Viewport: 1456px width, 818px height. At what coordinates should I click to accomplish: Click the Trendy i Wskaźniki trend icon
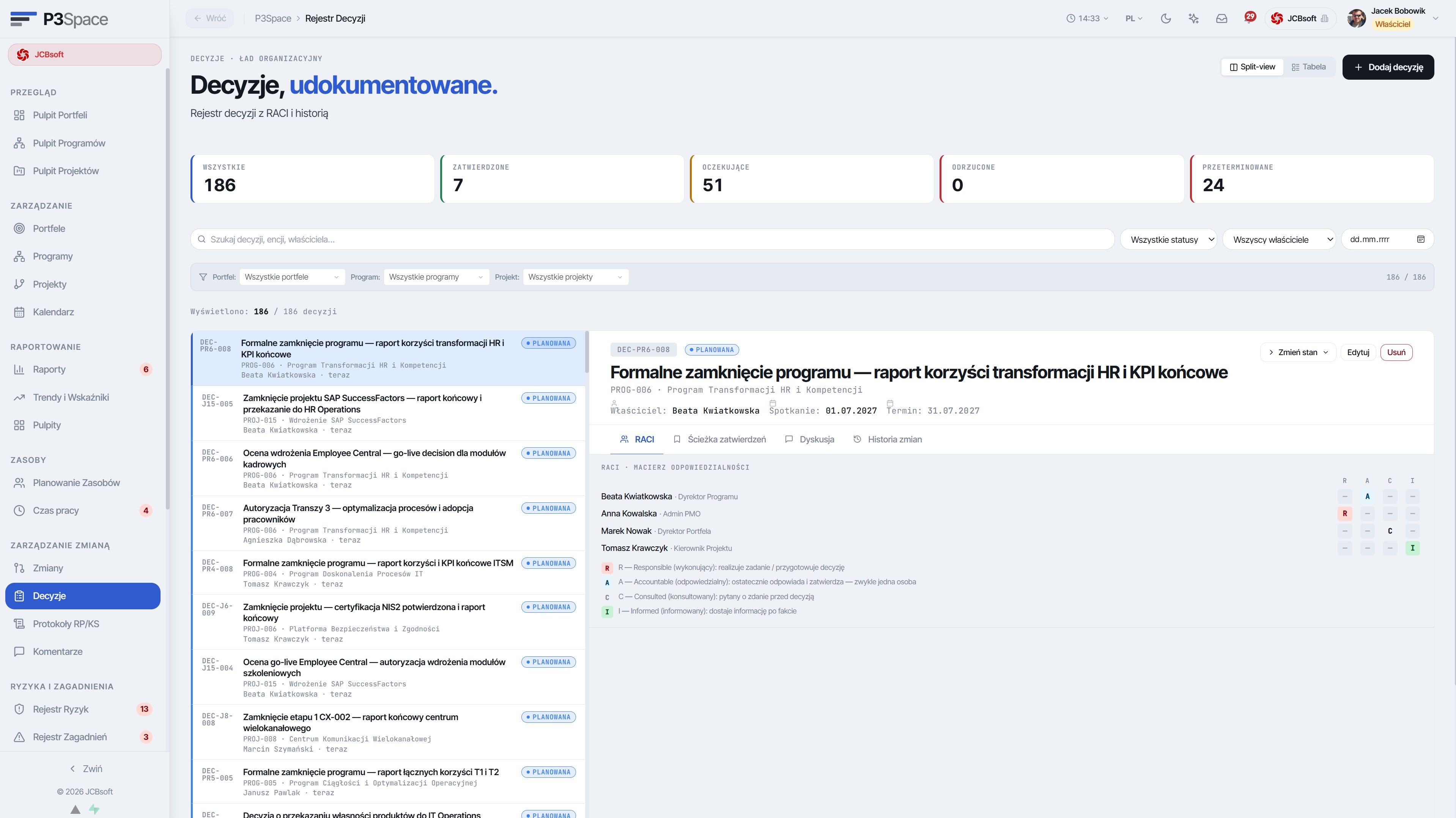coord(19,397)
